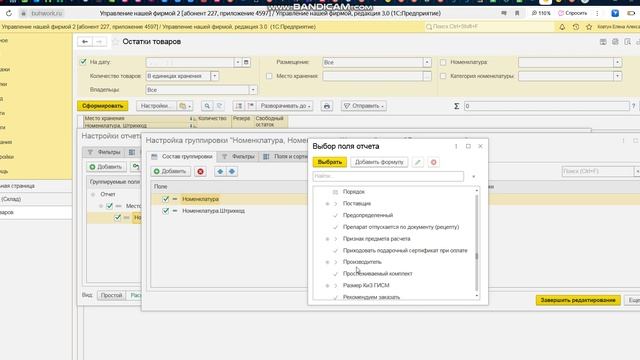Switch to the Состав группировки tab
This screenshot has width=640, height=360.
coord(182,157)
